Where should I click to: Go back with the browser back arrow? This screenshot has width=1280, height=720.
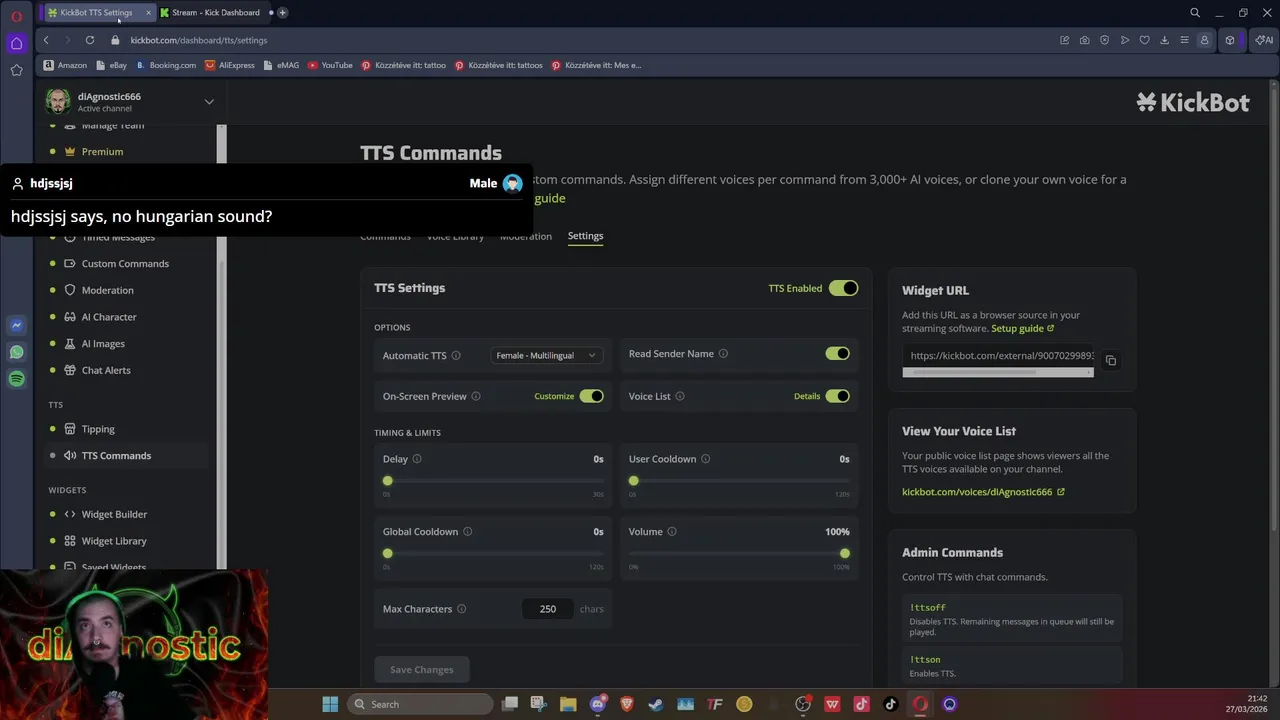click(x=46, y=40)
